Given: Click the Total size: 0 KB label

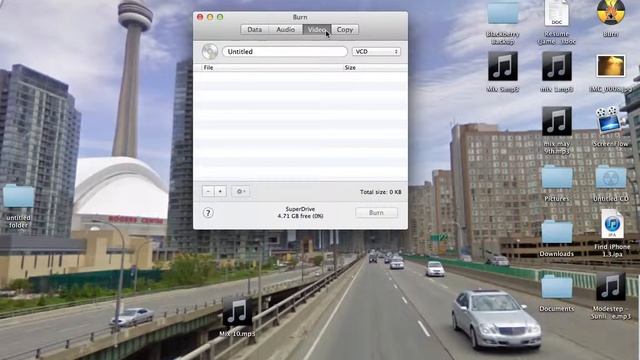Looking at the screenshot, I should tap(380, 192).
